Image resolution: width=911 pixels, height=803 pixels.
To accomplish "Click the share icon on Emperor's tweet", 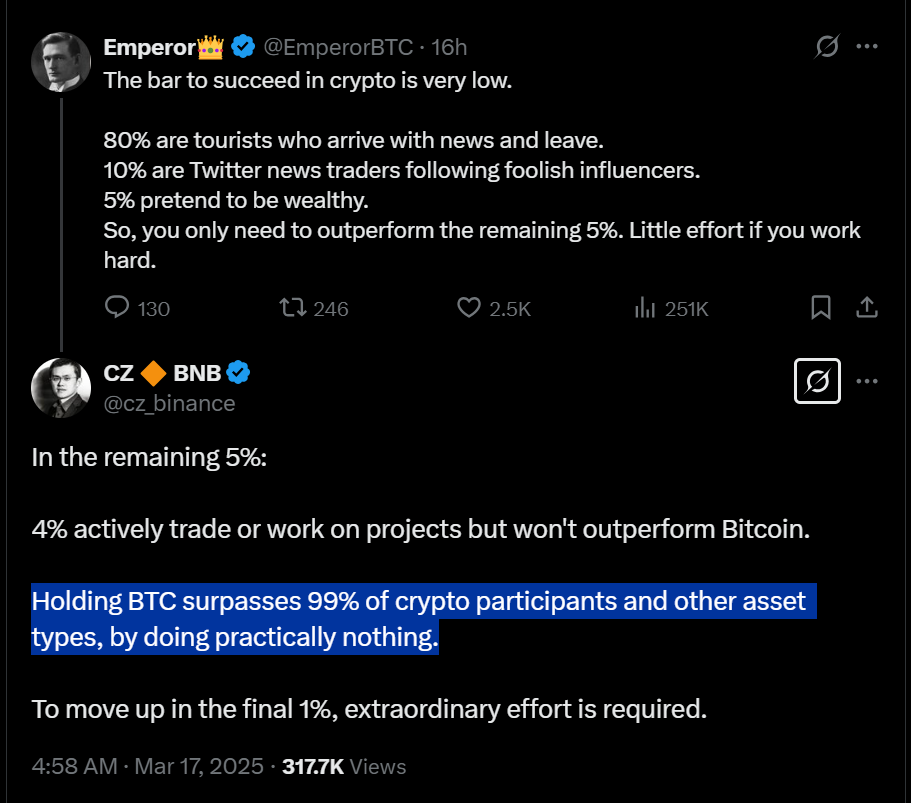I will (x=868, y=307).
